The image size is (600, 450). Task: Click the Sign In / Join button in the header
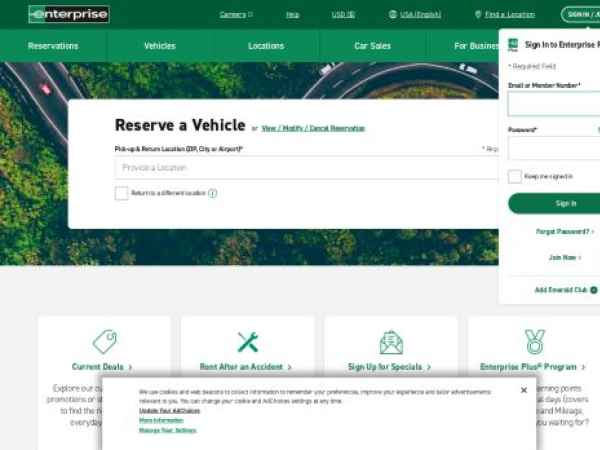[581, 15]
